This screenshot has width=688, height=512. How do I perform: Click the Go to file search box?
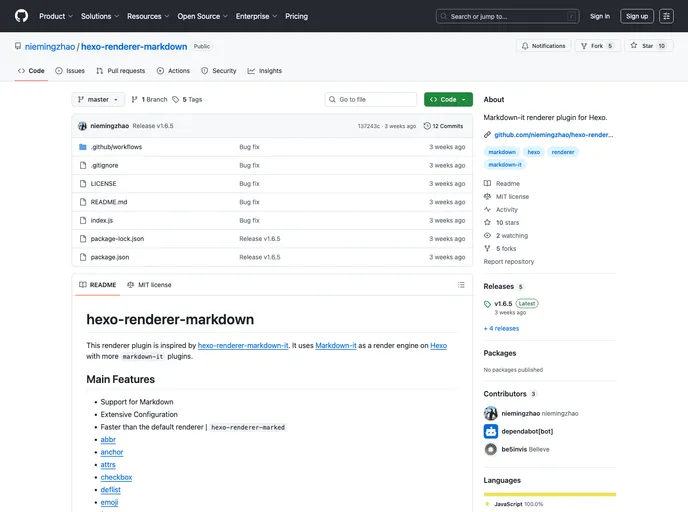[x=371, y=100]
